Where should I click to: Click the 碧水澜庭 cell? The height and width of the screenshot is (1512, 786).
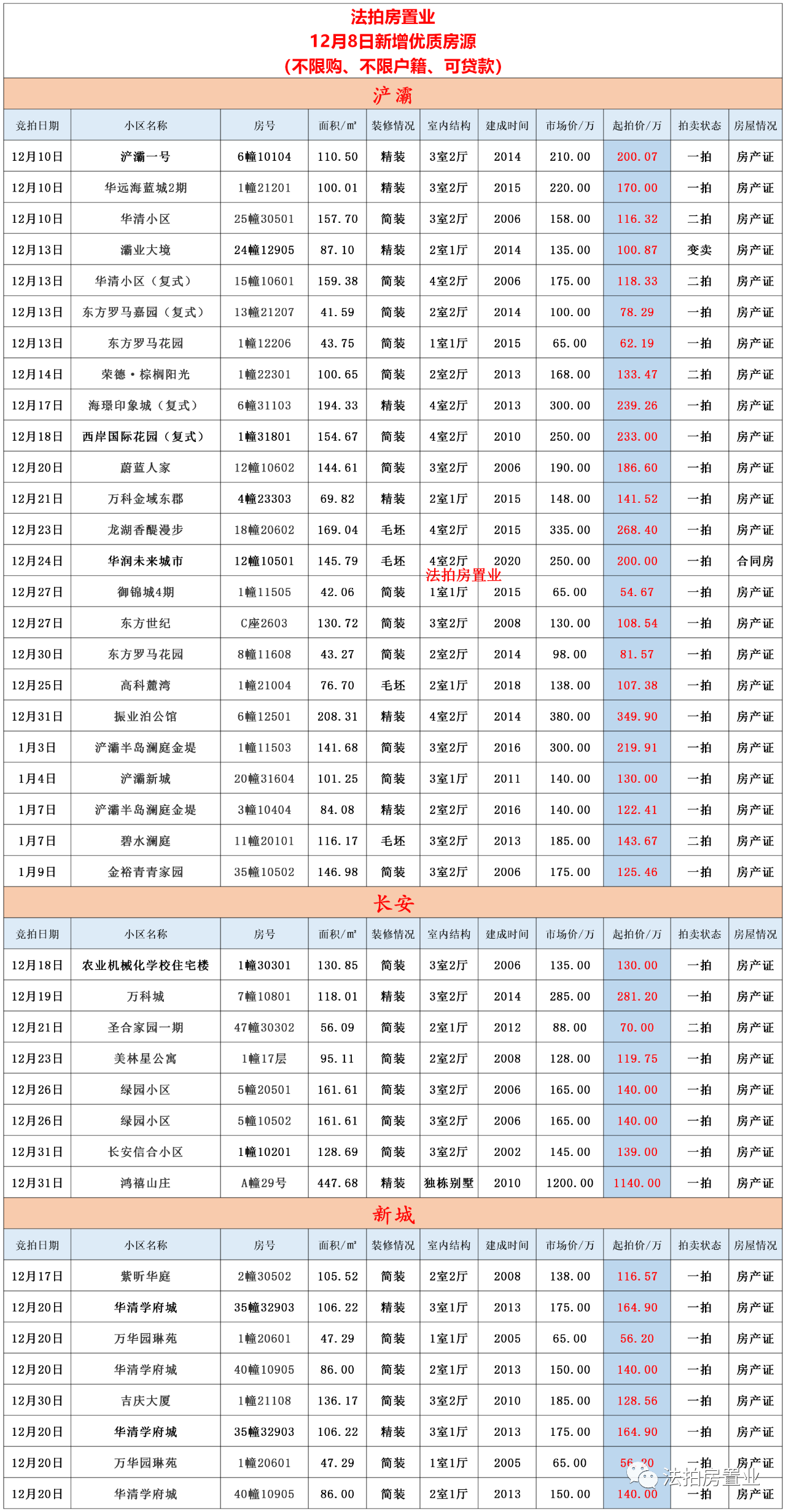point(146,841)
